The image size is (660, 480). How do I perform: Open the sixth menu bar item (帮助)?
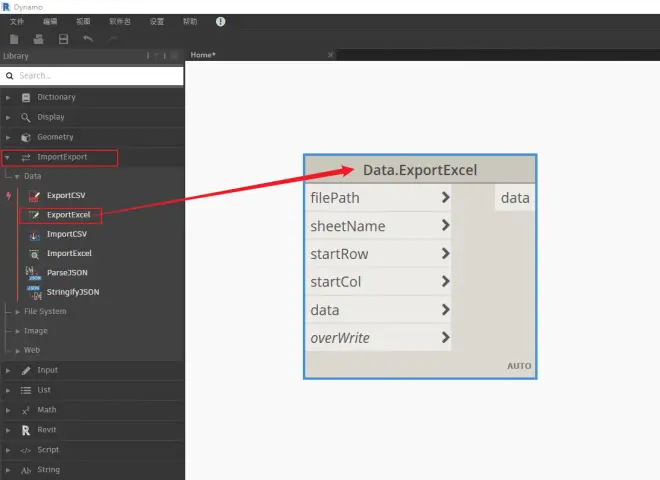[x=190, y=21]
